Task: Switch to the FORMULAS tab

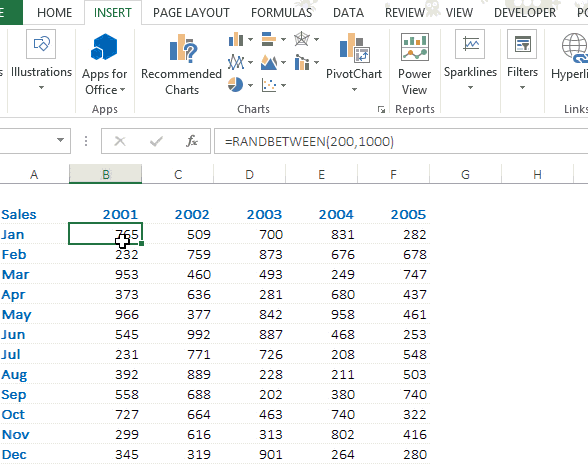Action: (281, 13)
